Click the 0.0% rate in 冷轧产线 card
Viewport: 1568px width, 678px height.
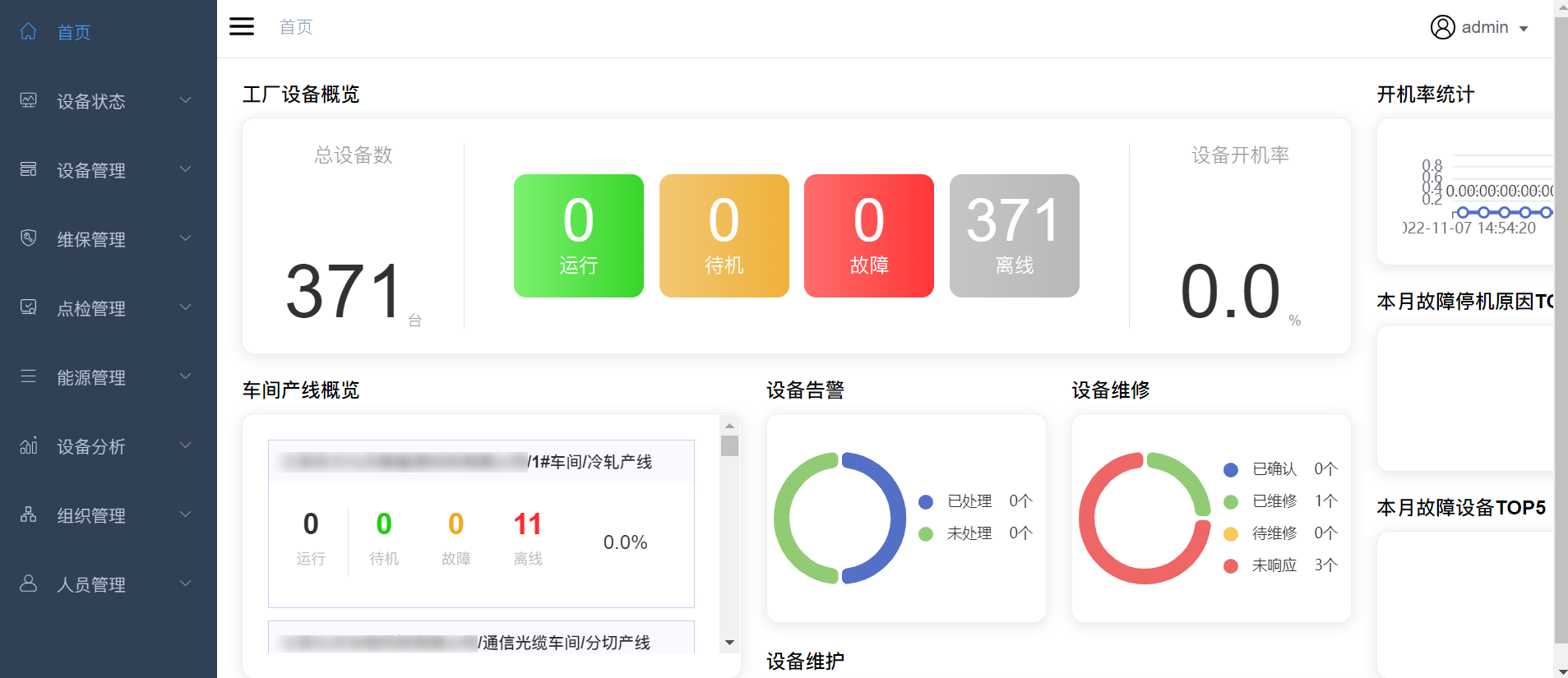click(625, 542)
